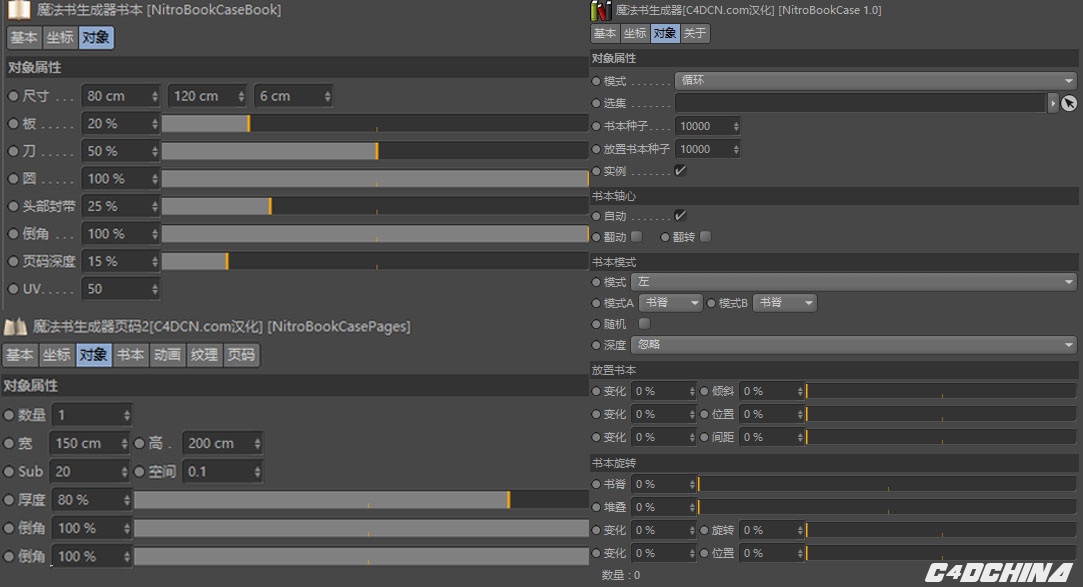The height and width of the screenshot is (587, 1083).
Task: Enable the 翻动 checkbox
Action: click(x=637, y=237)
